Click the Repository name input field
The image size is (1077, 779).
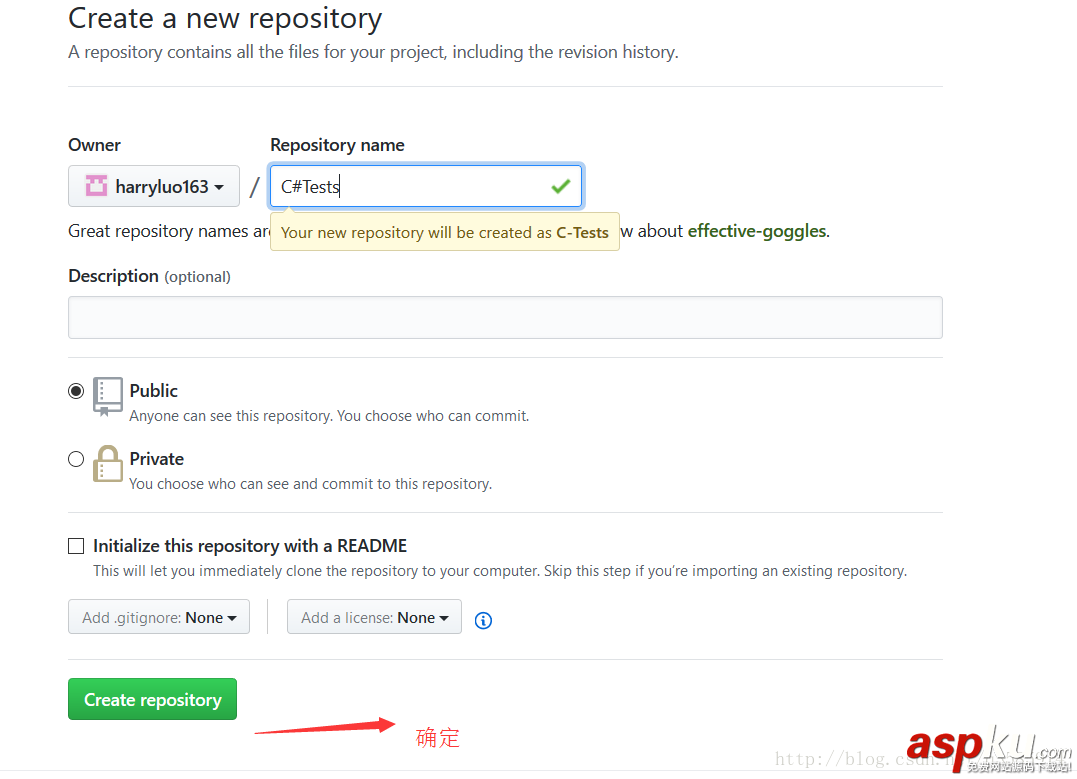tap(410, 186)
